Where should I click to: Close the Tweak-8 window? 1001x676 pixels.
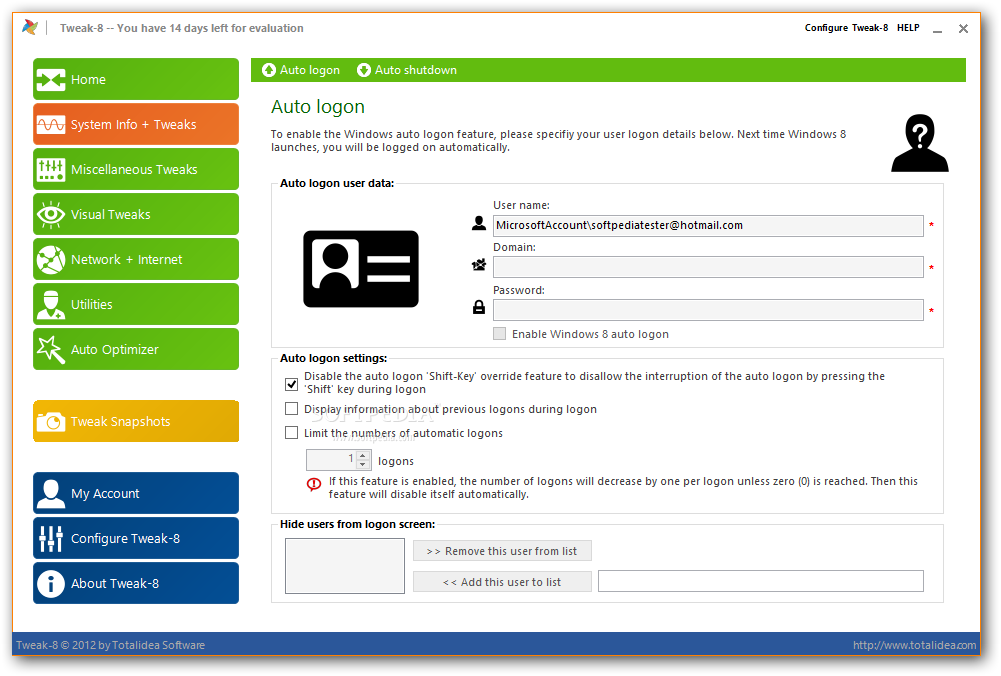pos(963,29)
